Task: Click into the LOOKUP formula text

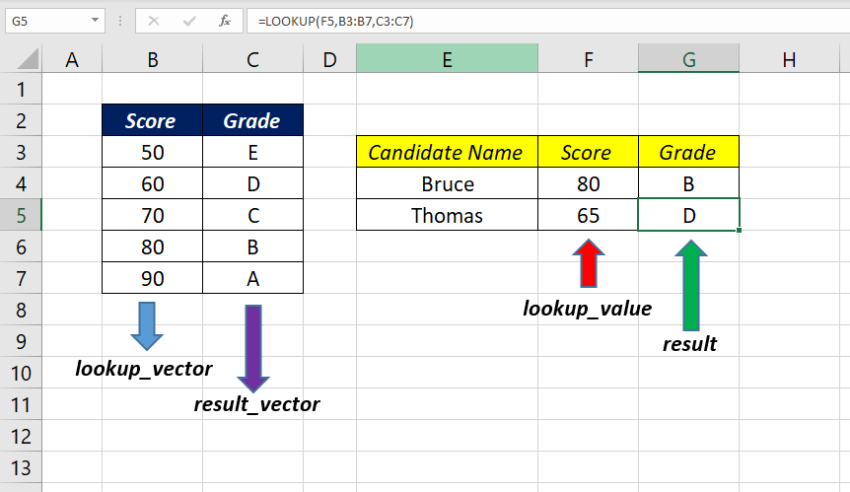Action: (329, 20)
